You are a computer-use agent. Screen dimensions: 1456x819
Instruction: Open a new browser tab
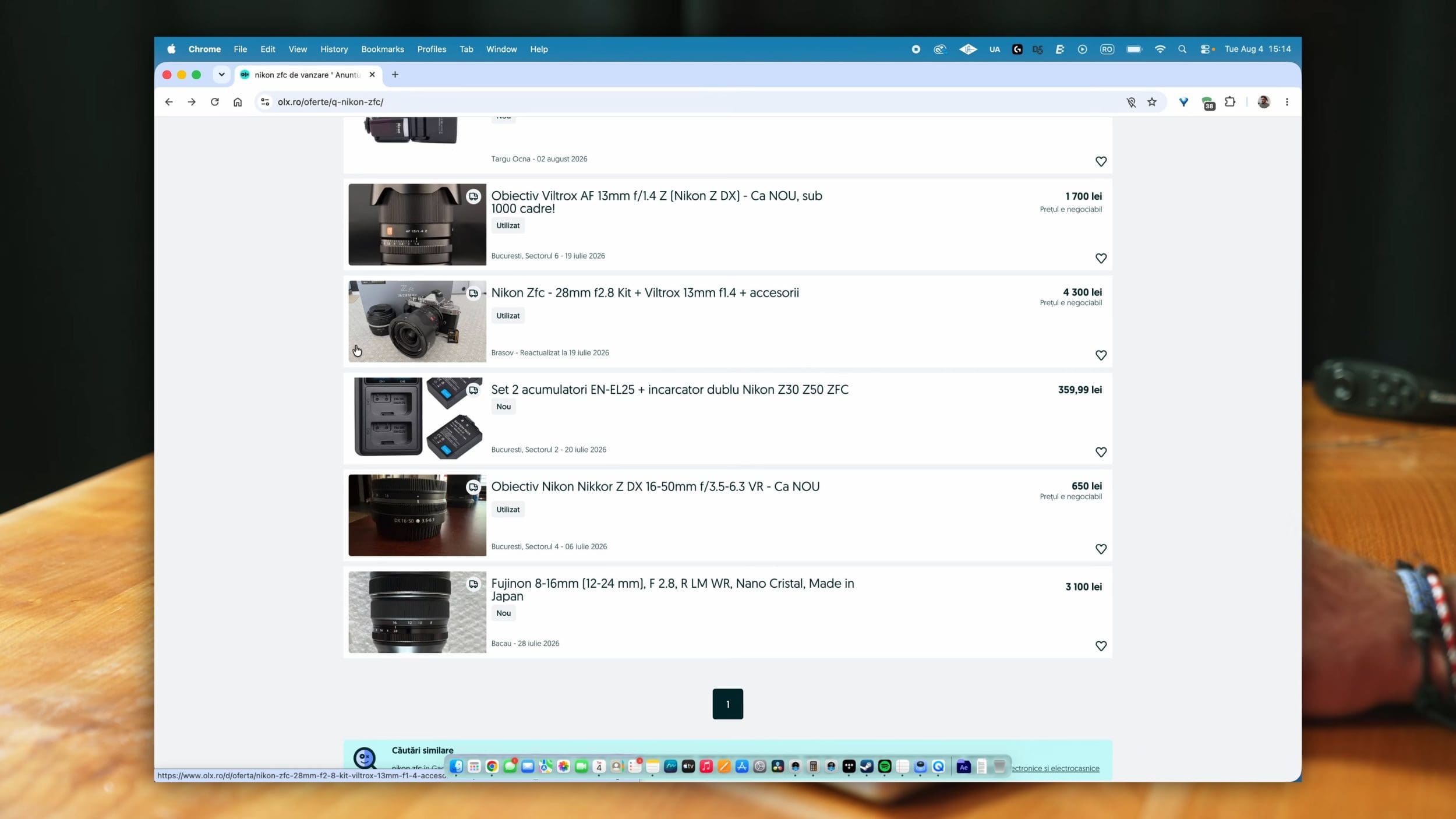[x=395, y=75]
